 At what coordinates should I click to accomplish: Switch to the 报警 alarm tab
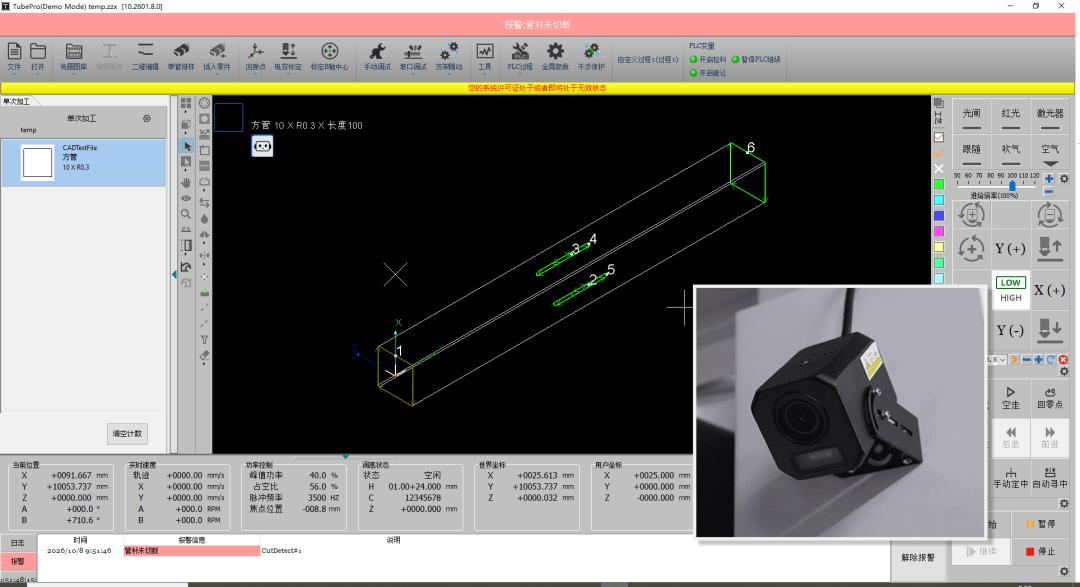point(18,561)
